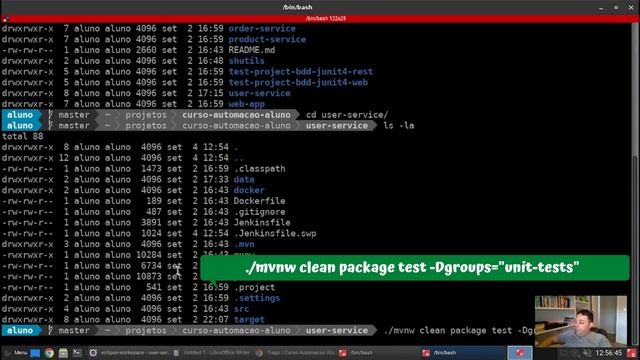Image resolution: width=640 pixels, height=360 pixels.
Task: Click the 'master' branch segment in bottom prompt
Action: pyautogui.click(x=73, y=331)
